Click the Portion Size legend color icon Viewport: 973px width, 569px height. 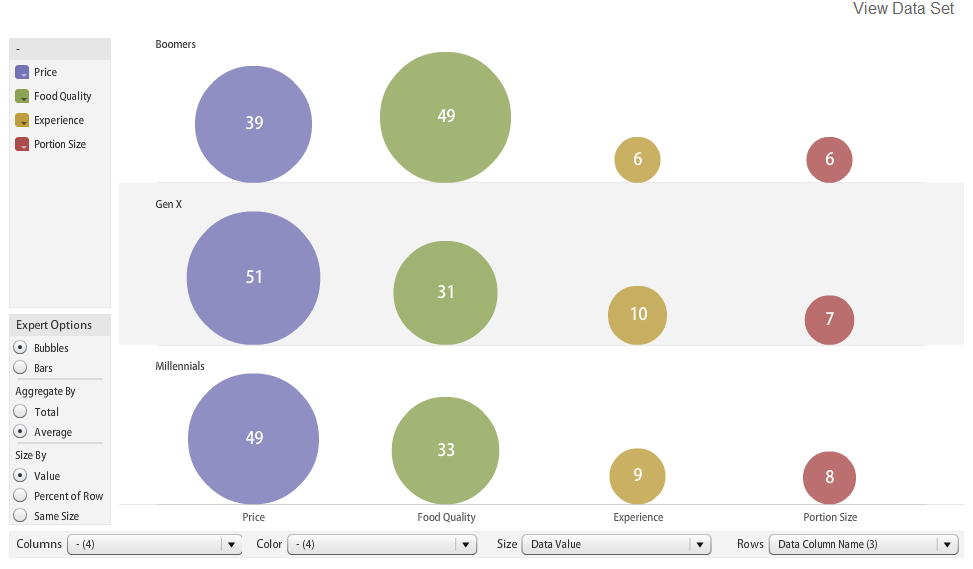click(x=22, y=144)
